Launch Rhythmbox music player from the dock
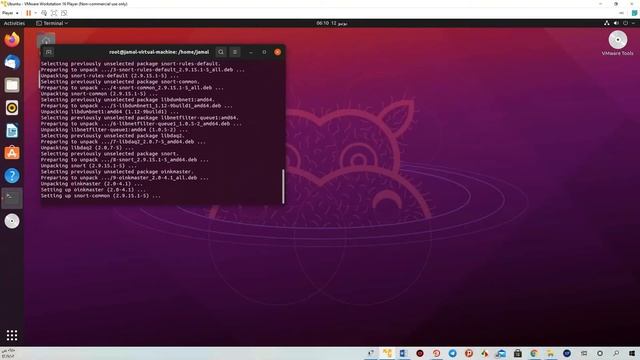 pyautogui.click(x=12, y=108)
